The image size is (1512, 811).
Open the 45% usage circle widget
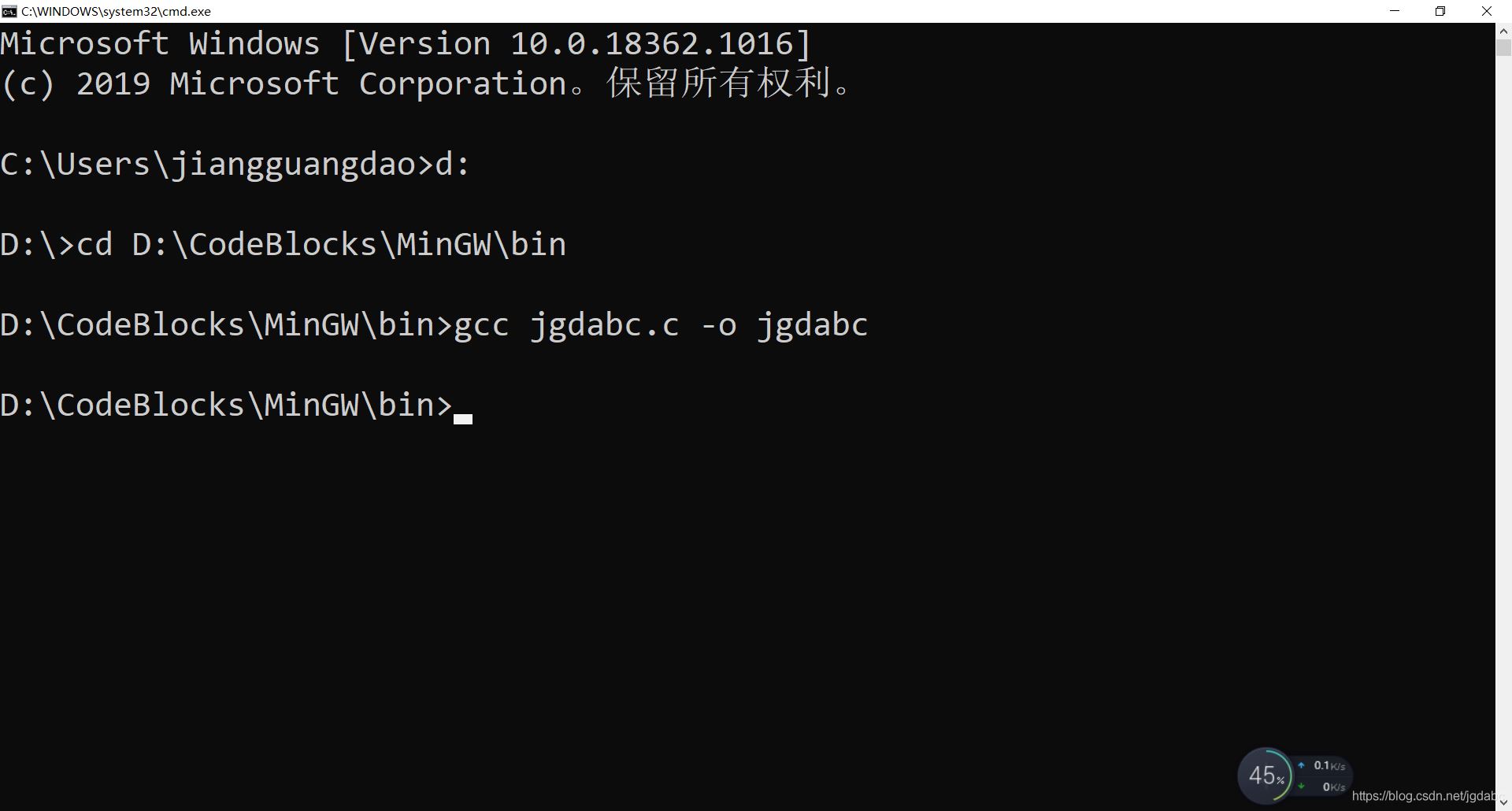pos(1266,776)
